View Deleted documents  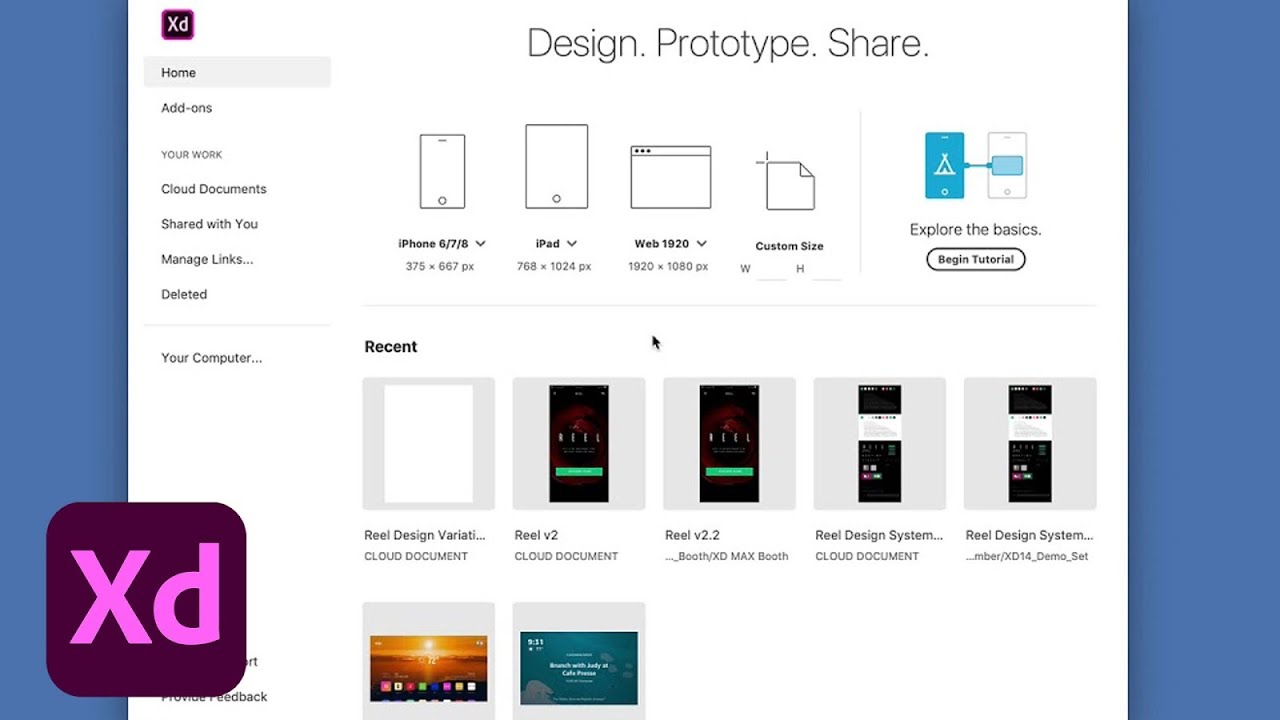tap(184, 294)
